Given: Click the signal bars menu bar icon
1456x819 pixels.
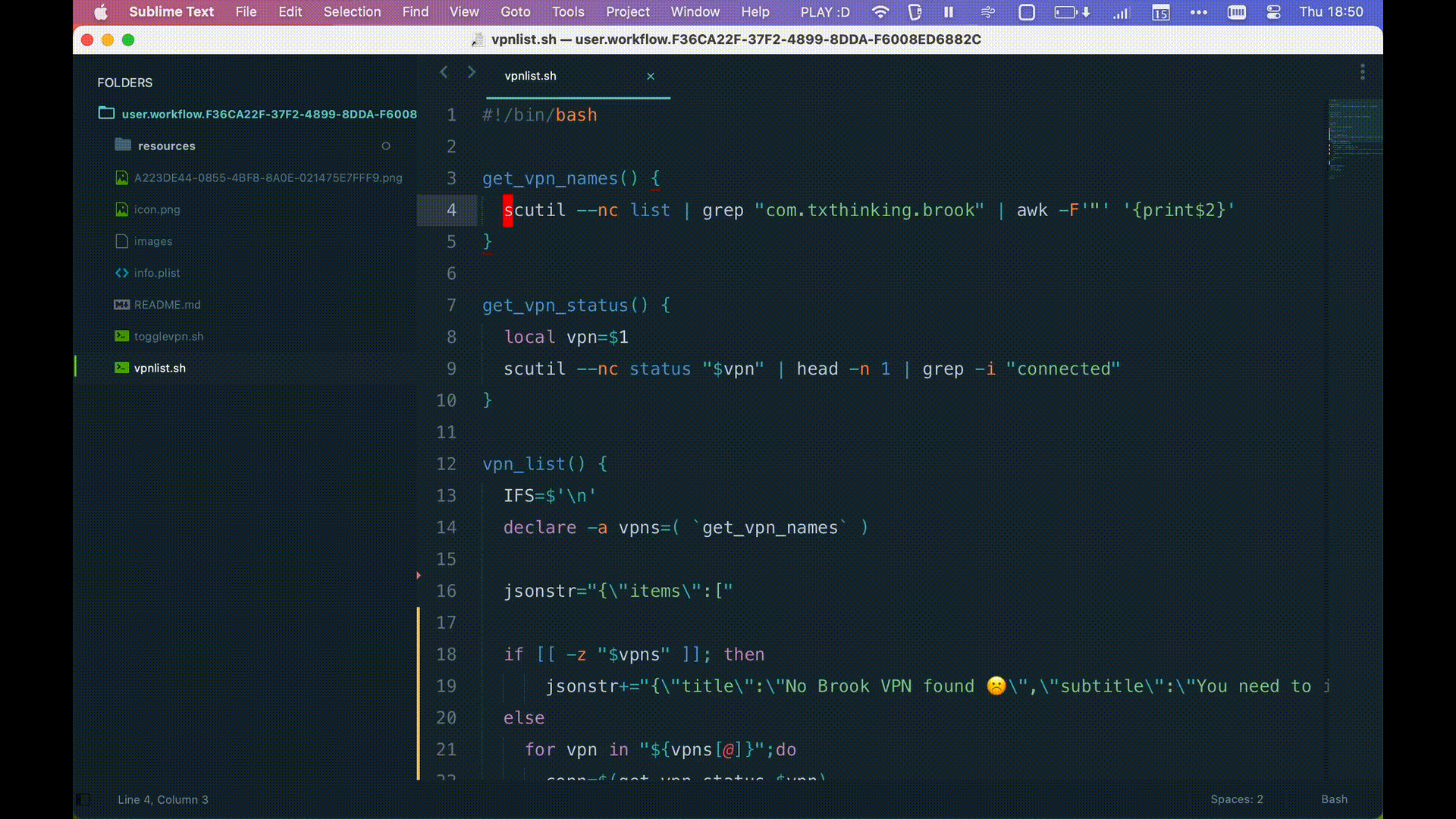Looking at the screenshot, I should pyautogui.click(x=1122, y=12).
